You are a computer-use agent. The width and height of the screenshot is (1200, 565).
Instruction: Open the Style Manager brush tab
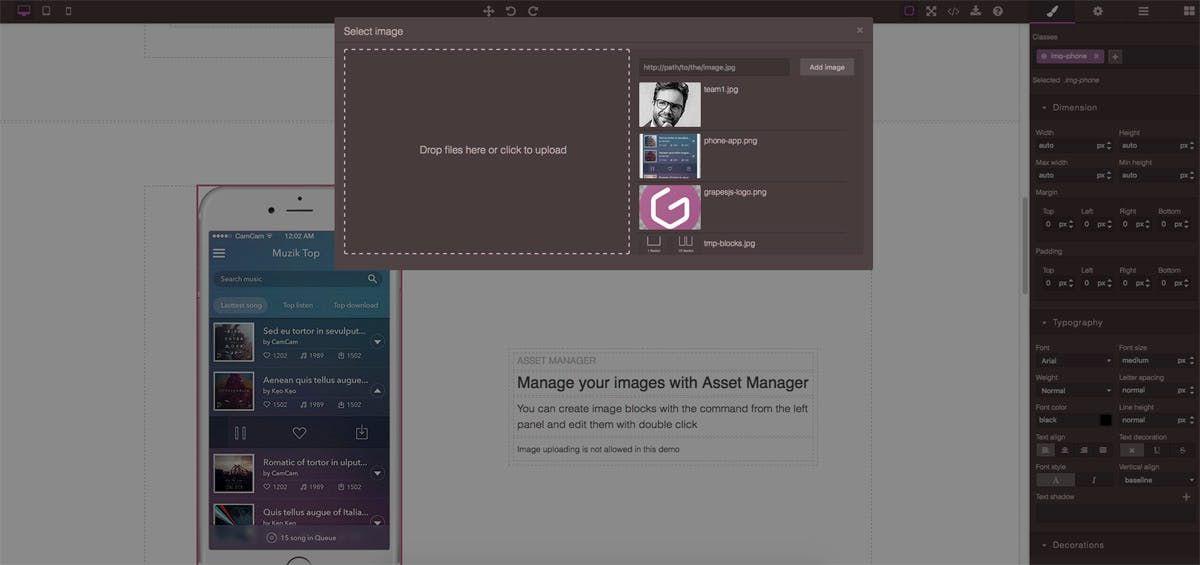(1052, 11)
